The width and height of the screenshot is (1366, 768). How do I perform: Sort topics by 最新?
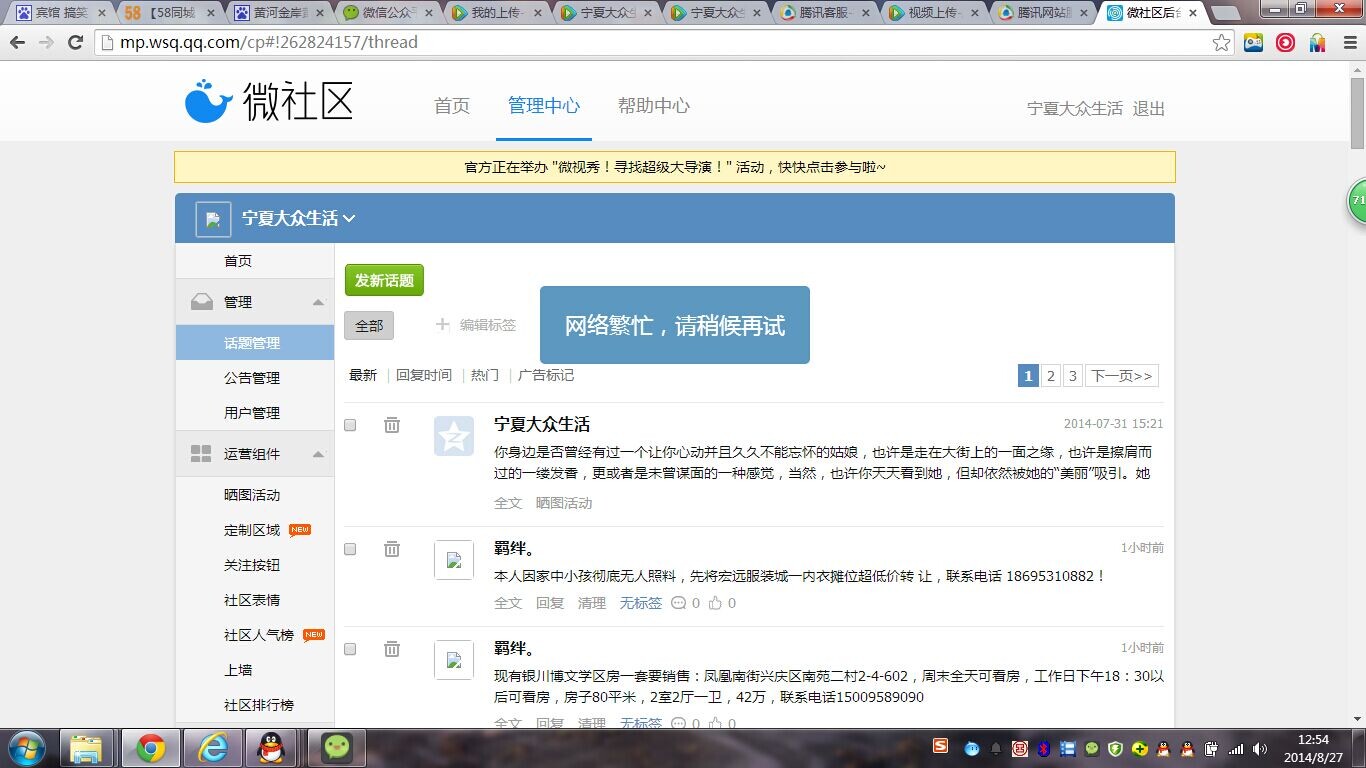(363, 375)
